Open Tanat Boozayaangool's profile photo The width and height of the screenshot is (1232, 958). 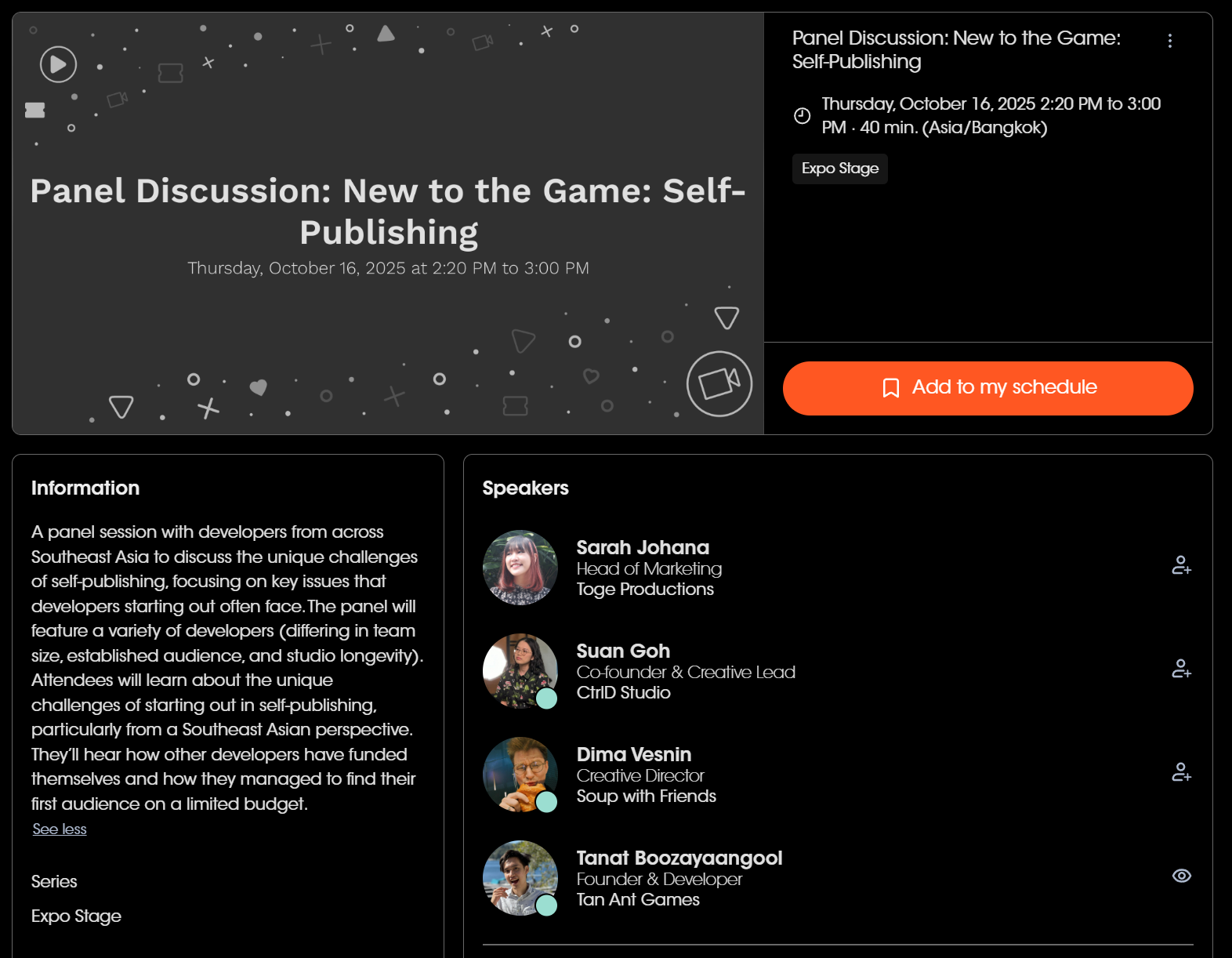point(520,878)
